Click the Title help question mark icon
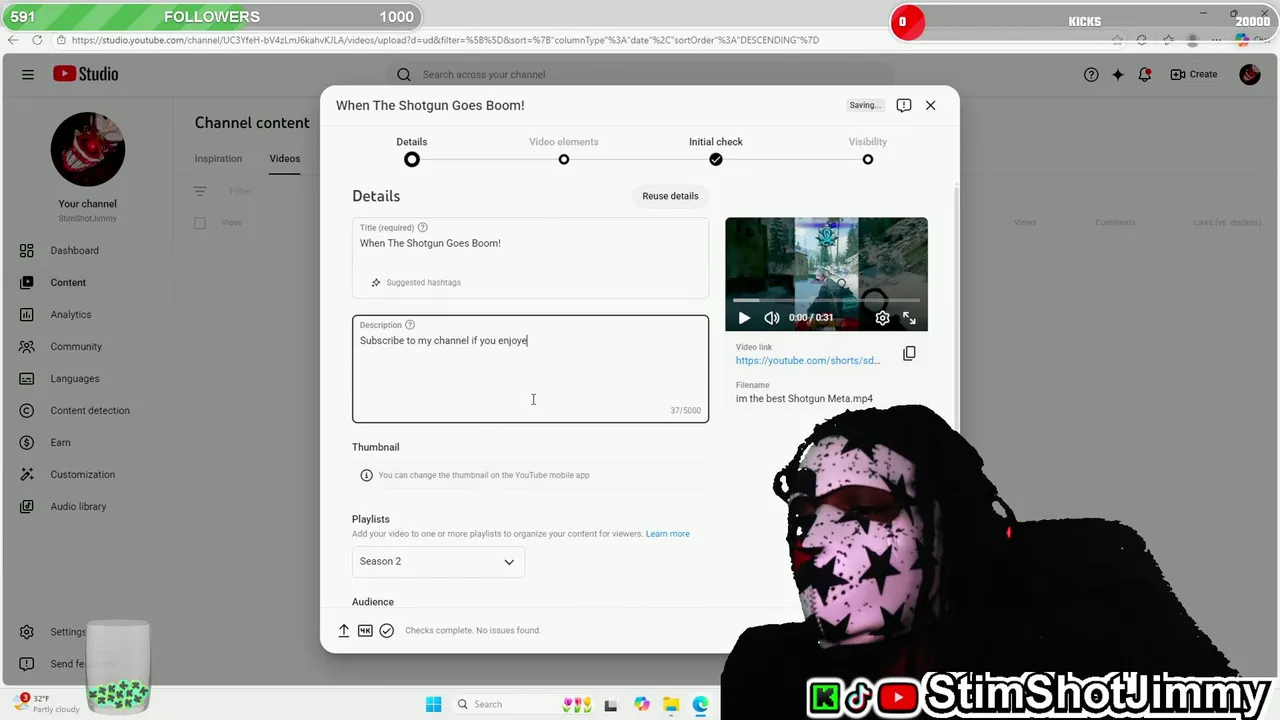Viewport: 1280px width, 720px height. pos(422,228)
